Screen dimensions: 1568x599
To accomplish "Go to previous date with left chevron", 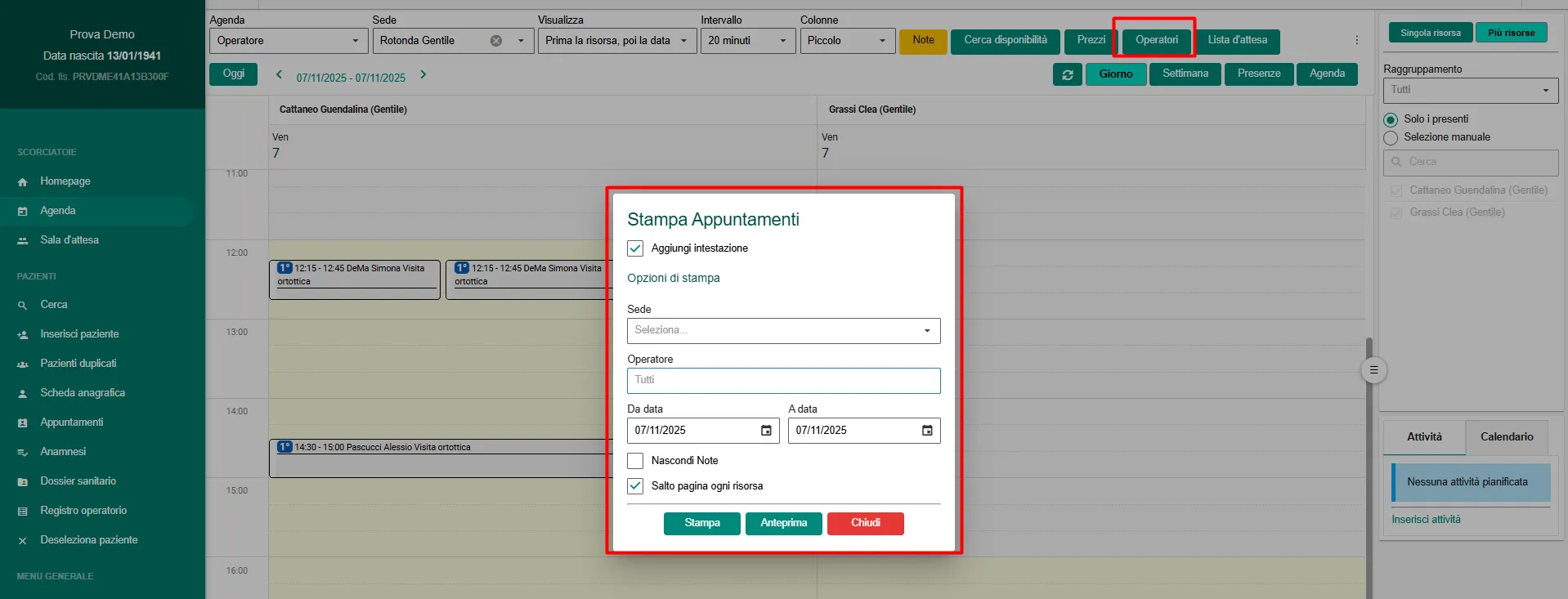I will point(279,74).
